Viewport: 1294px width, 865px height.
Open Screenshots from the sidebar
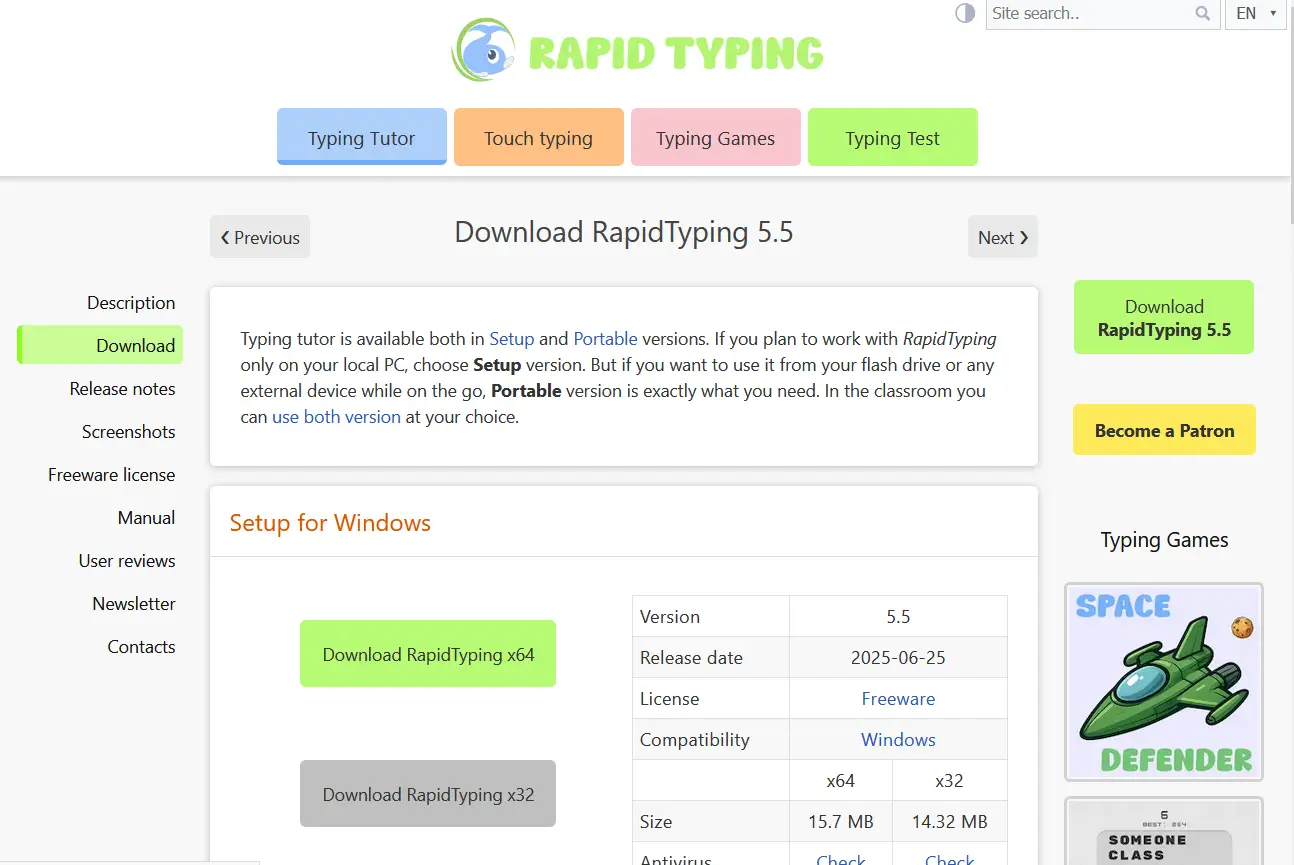[x=129, y=432]
